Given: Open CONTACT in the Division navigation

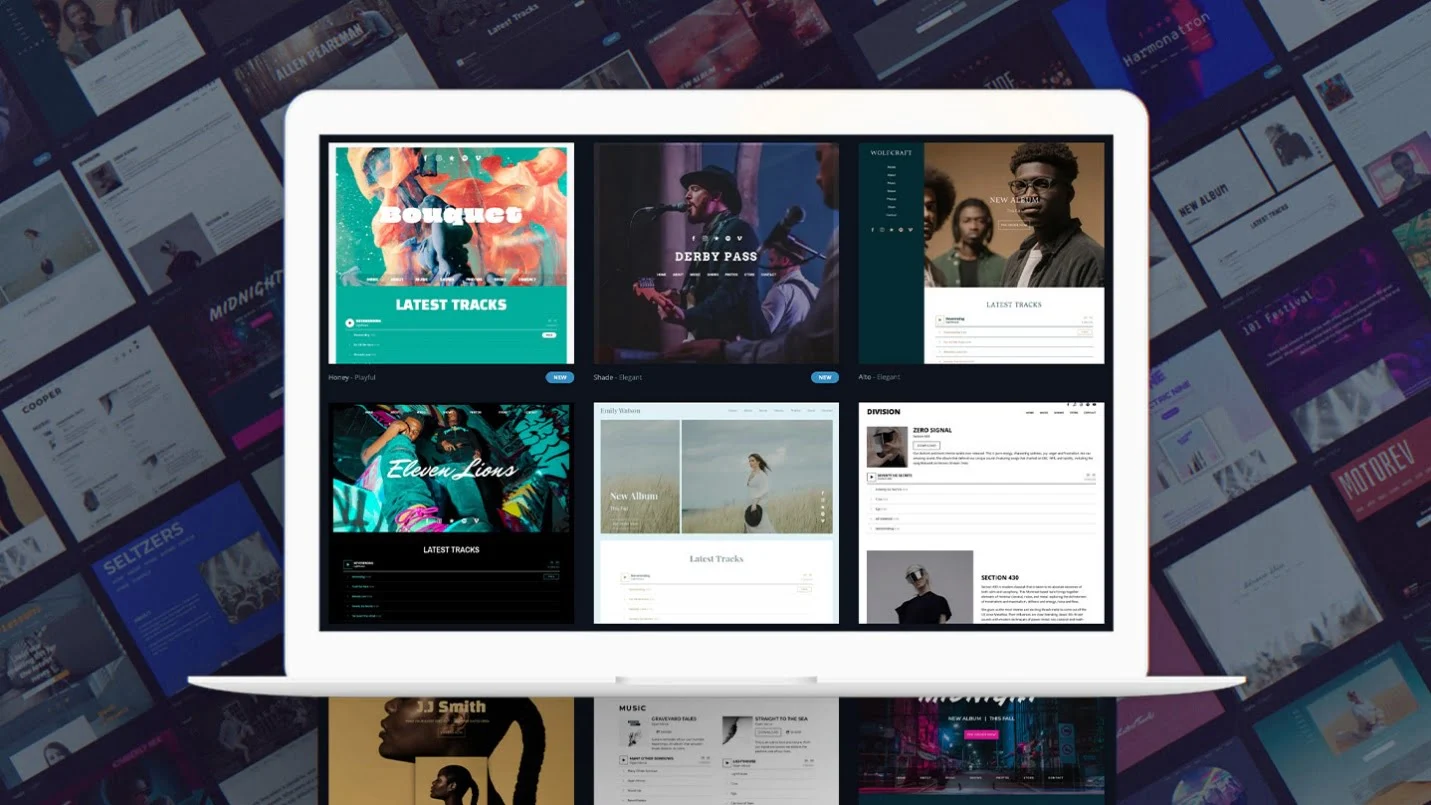Looking at the screenshot, I should tap(1090, 412).
